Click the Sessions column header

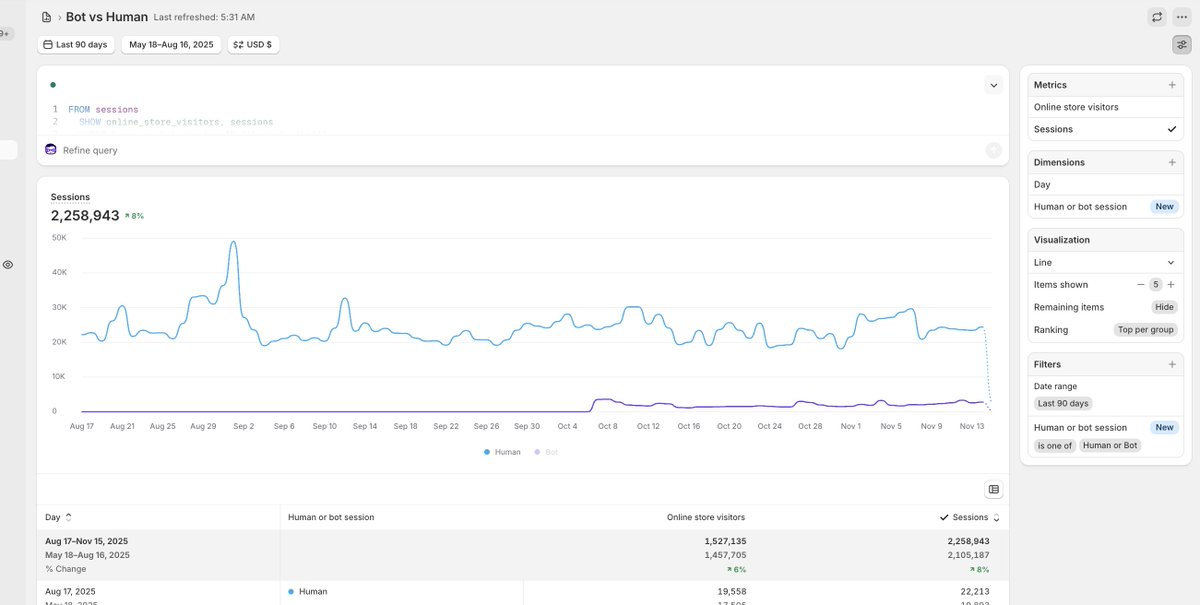pos(970,517)
